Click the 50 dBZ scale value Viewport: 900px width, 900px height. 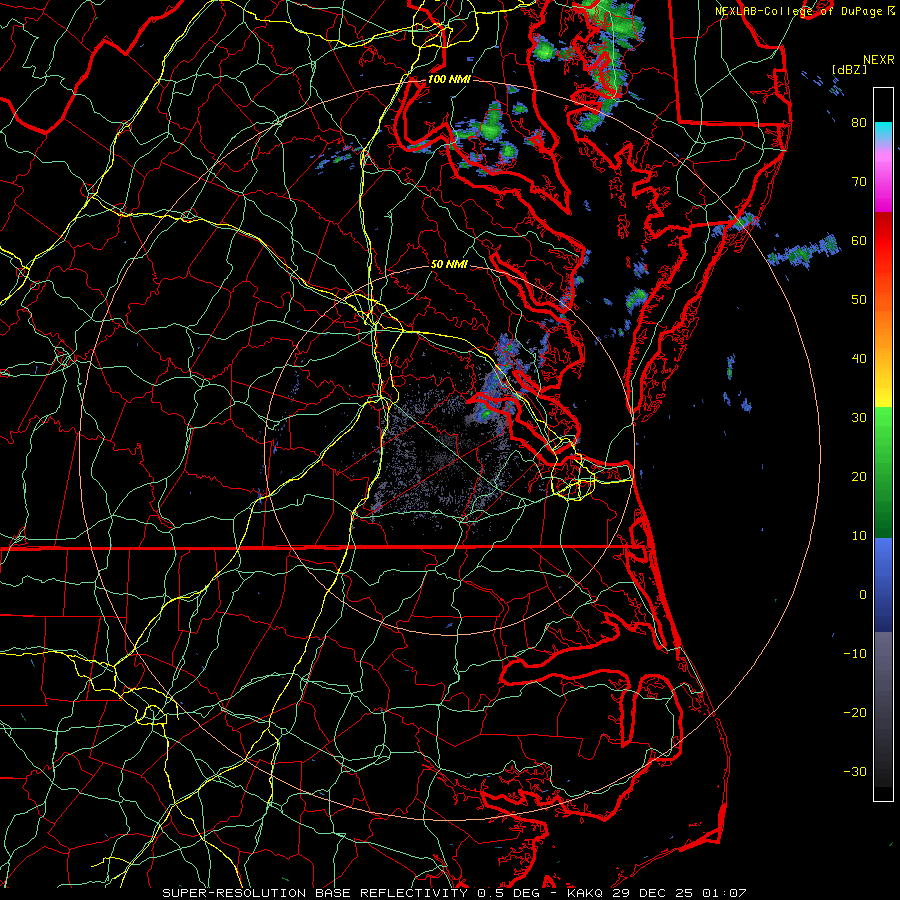pyautogui.click(x=859, y=300)
